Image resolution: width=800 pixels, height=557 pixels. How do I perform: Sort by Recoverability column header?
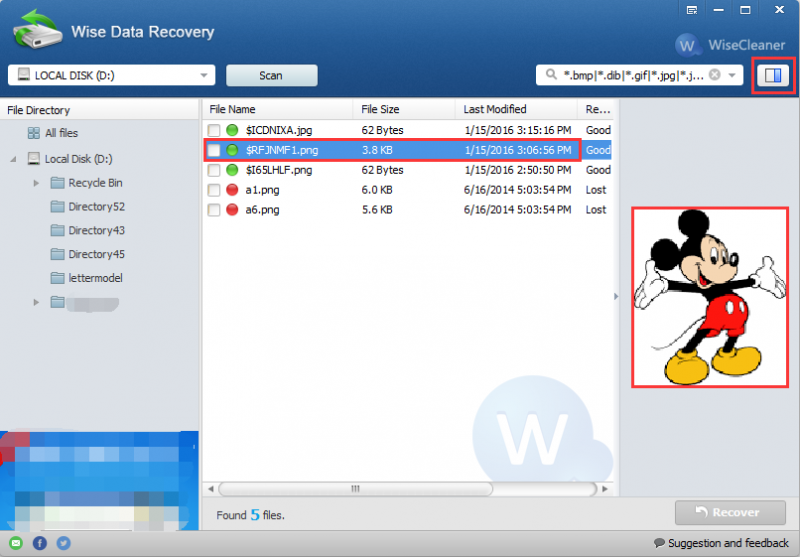(x=595, y=109)
